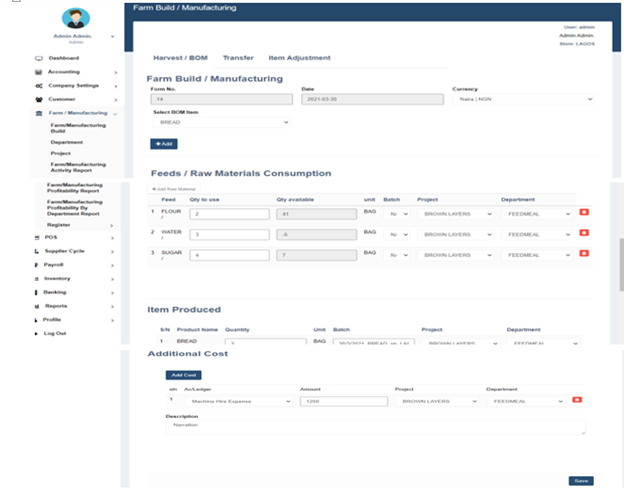Screen dimensions: 624x497
Task: Expand the Supplier Cycle menu
Action: (x=112, y=251)
